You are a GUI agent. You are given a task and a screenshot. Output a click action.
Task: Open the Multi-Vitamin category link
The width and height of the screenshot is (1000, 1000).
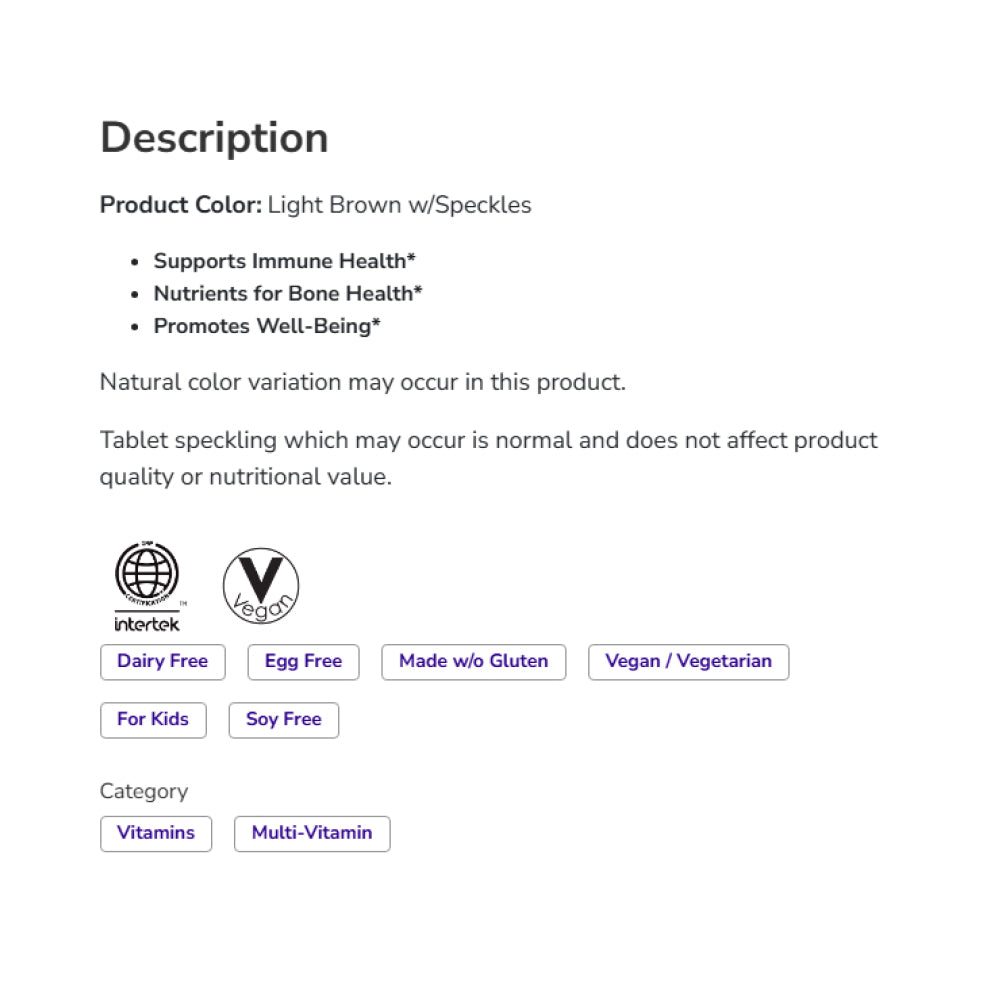pyautogui.click(x=312, y=834)
